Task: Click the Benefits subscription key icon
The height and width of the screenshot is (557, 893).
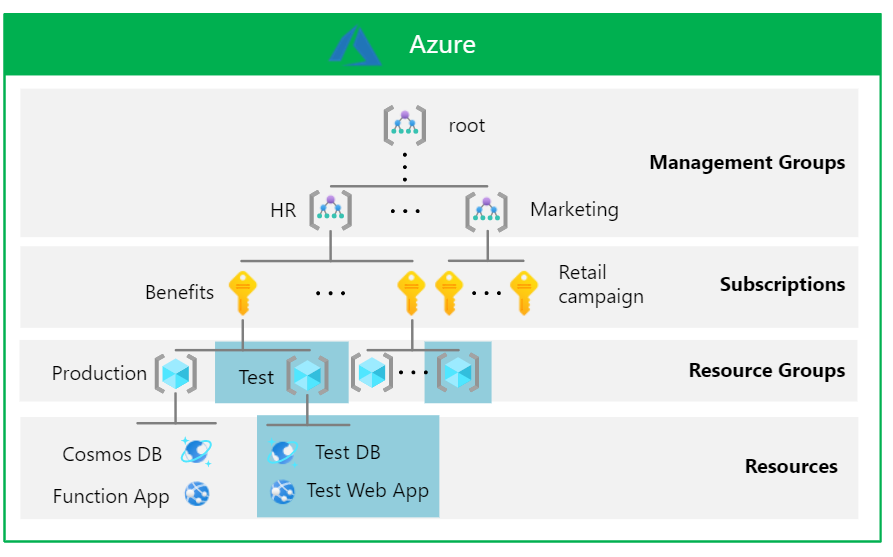Action: click(243, 293)
